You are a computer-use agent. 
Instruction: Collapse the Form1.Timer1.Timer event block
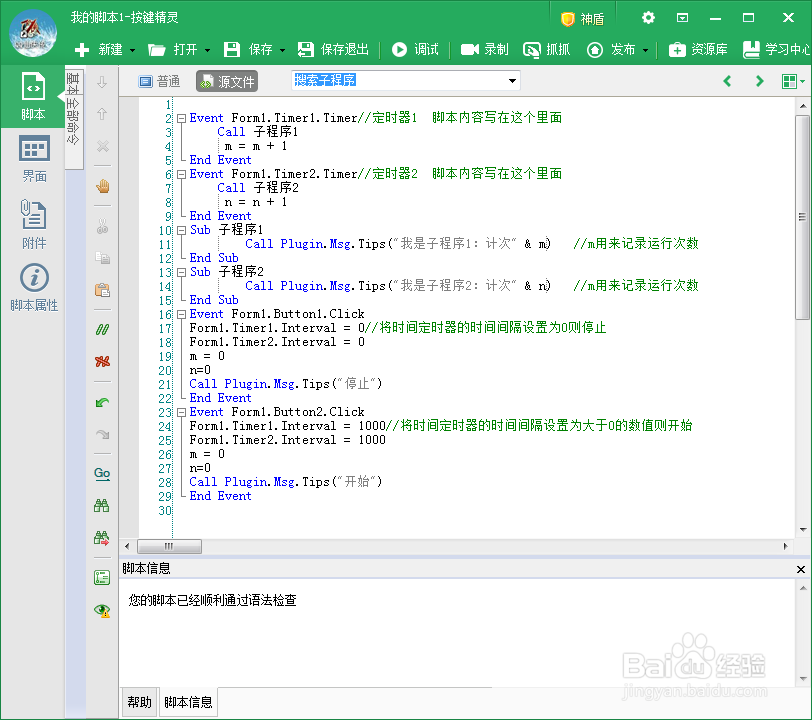[x=181, y=118]
